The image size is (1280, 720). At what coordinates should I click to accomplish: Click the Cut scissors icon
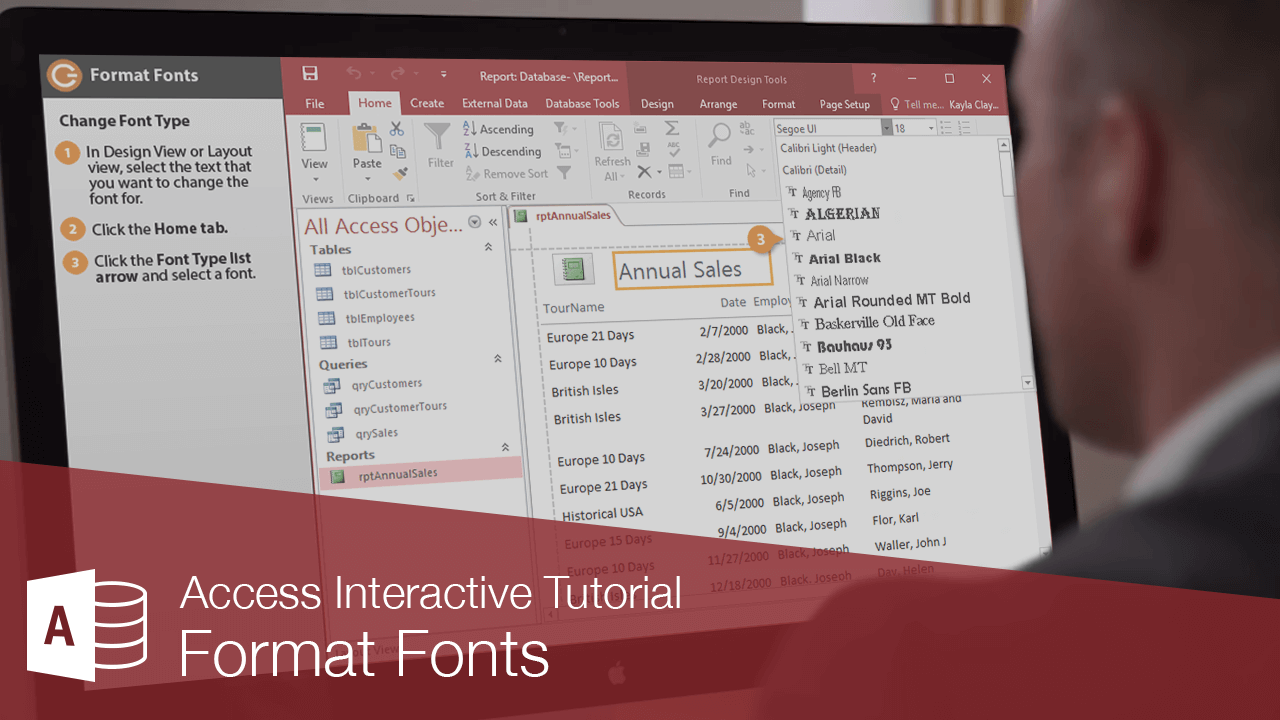395,129
